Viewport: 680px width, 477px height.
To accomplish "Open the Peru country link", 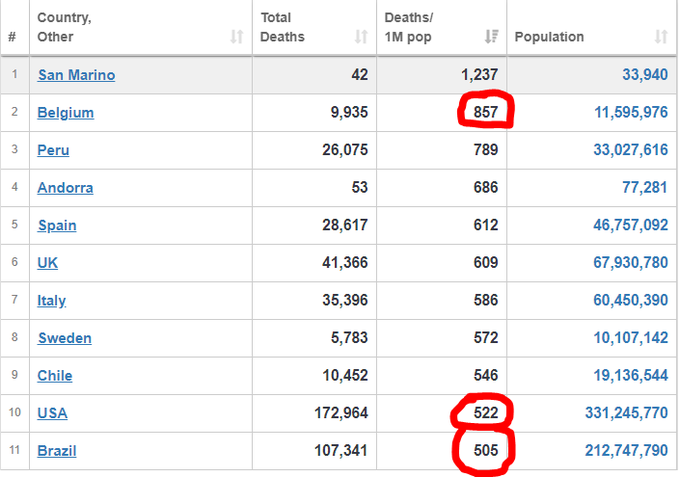I will coord(53,150).
